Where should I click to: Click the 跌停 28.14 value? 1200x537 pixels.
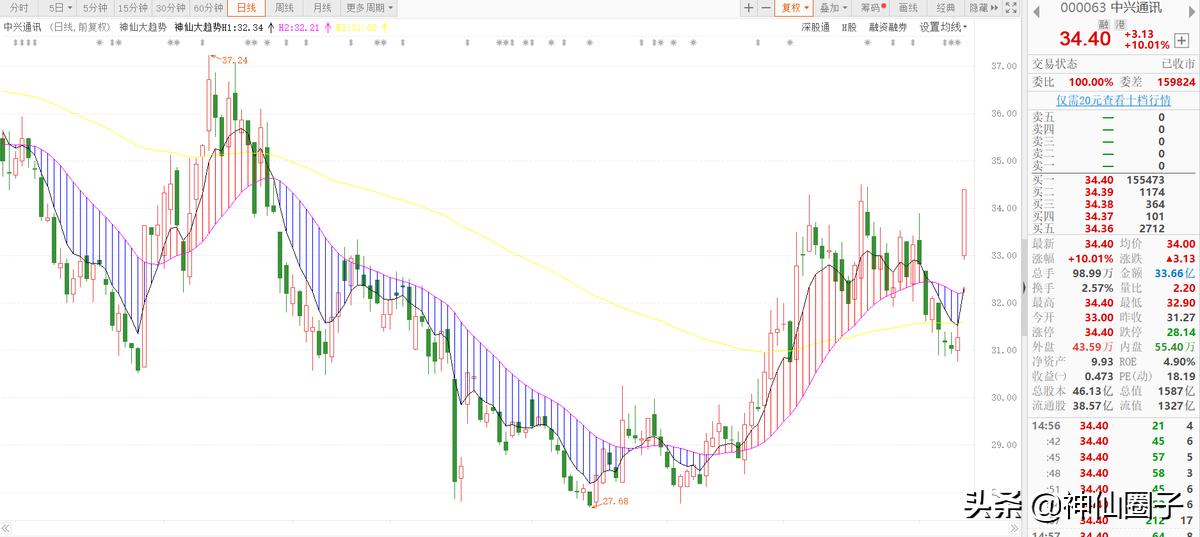(1181, 331)
